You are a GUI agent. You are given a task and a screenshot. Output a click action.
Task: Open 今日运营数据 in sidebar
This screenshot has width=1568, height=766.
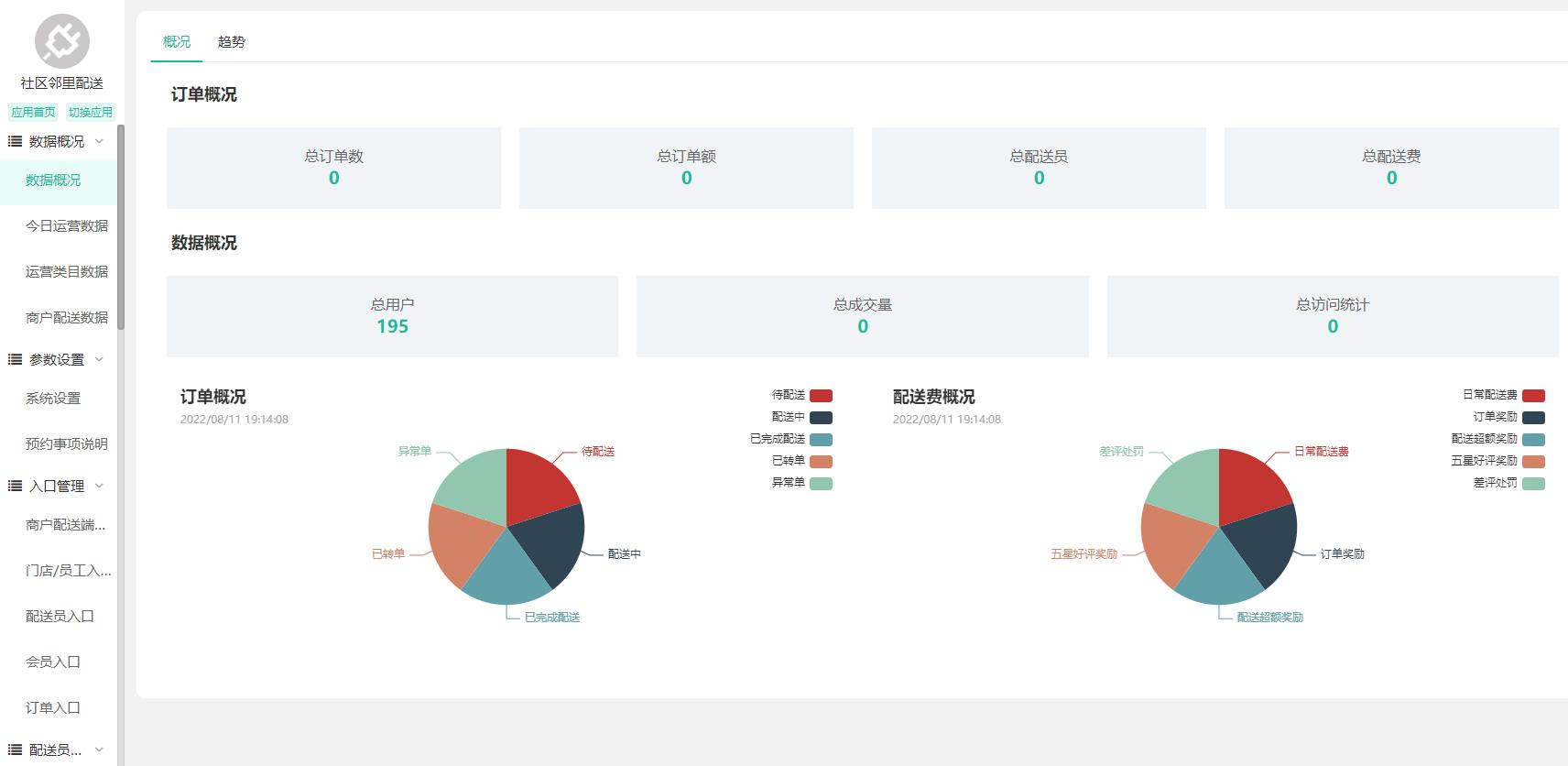pos(66,225)
